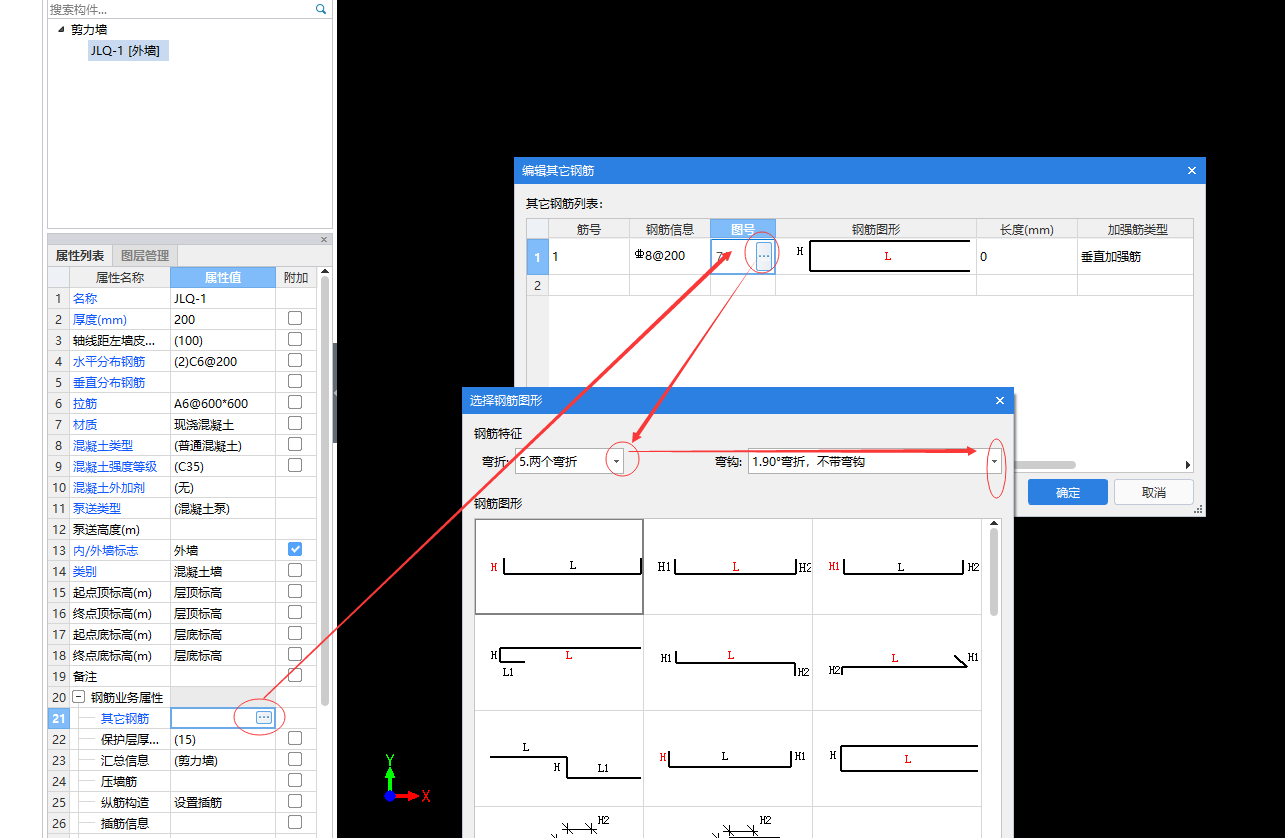
Task: Tick the 附加 checkbox for 混凝土强度等级
Action: click(x=295, y=465)
